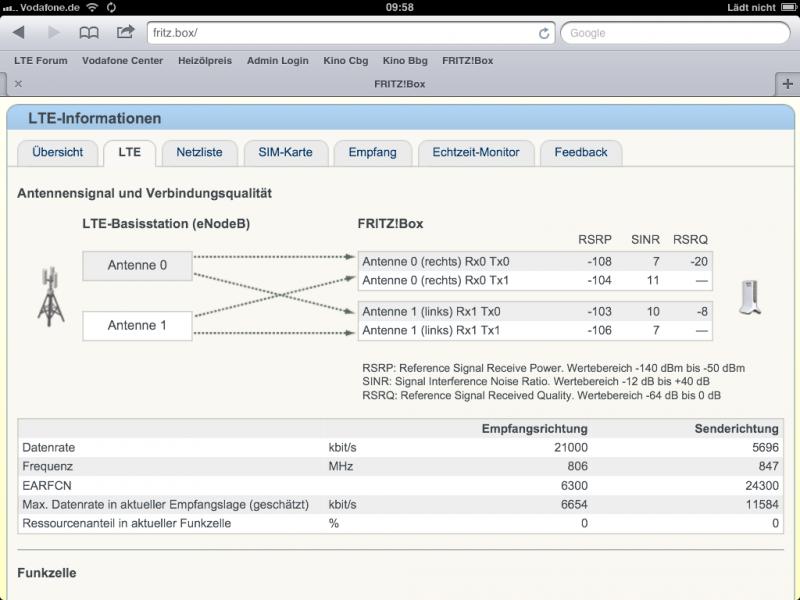Click the receive data rate value 21000
The width and height of the screenshot is (800, 600).
[x=571, y=448]
